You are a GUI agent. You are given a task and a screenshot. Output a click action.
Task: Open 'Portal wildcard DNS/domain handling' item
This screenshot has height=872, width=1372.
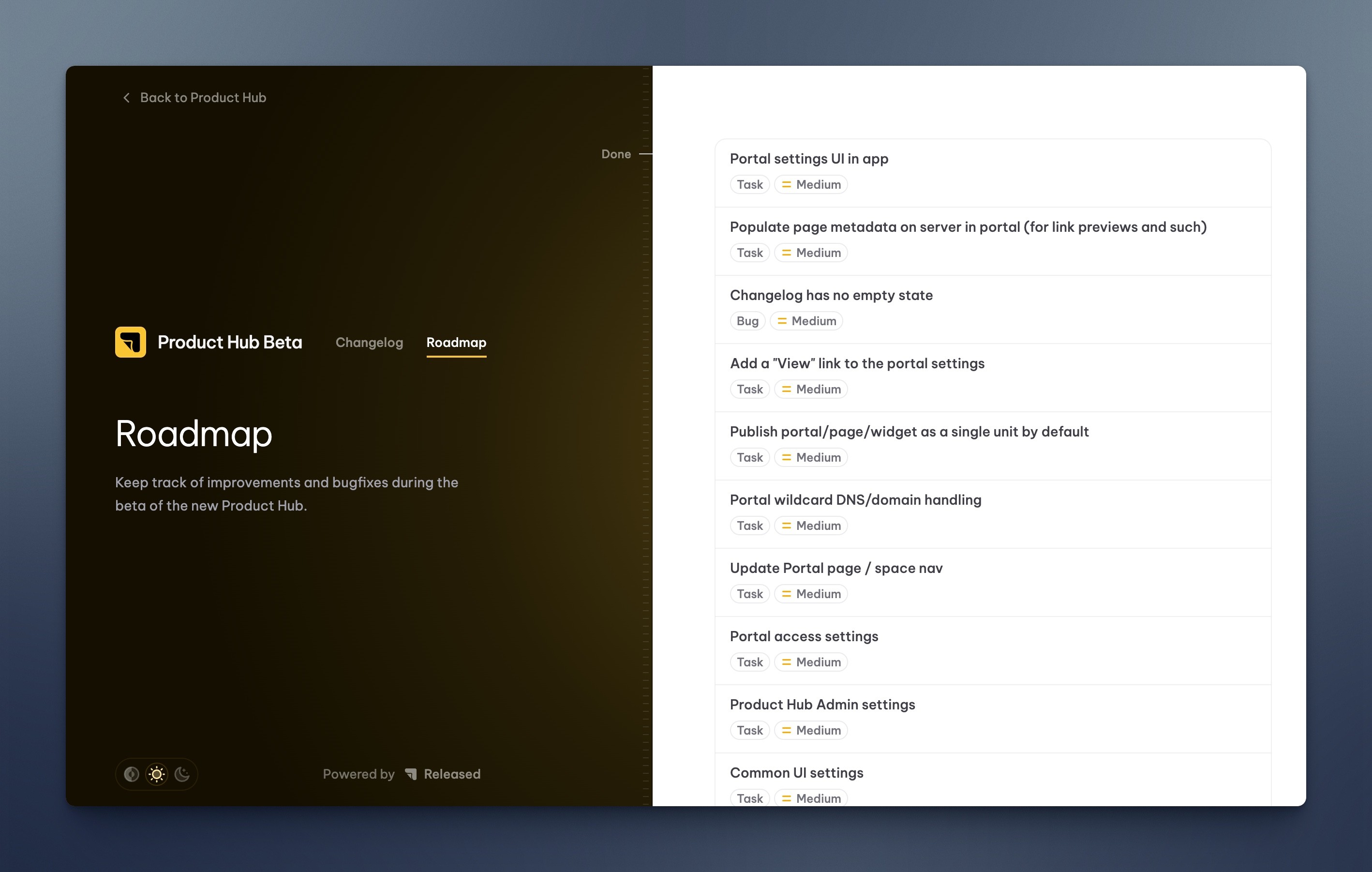click(993, 514)
